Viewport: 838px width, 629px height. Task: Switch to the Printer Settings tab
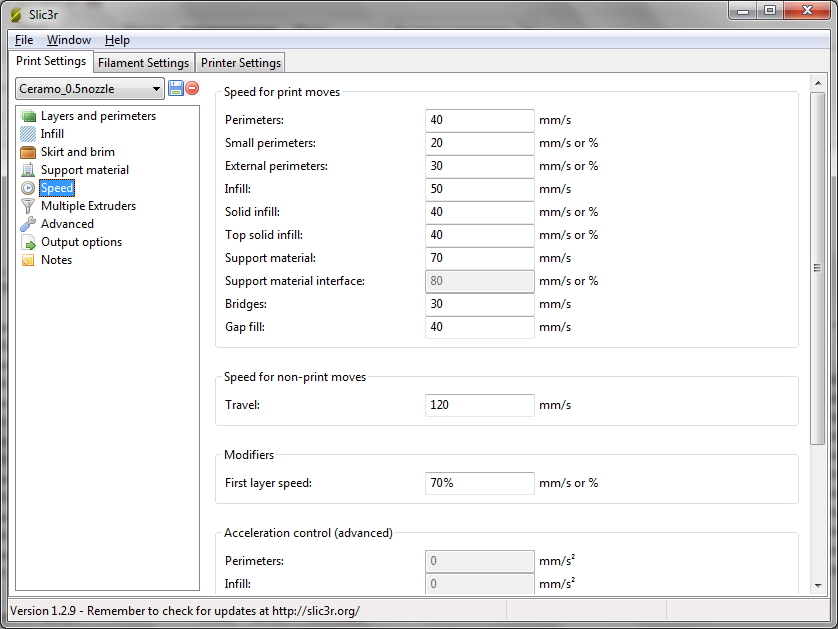pyautogui.click(x=241, y=63)
